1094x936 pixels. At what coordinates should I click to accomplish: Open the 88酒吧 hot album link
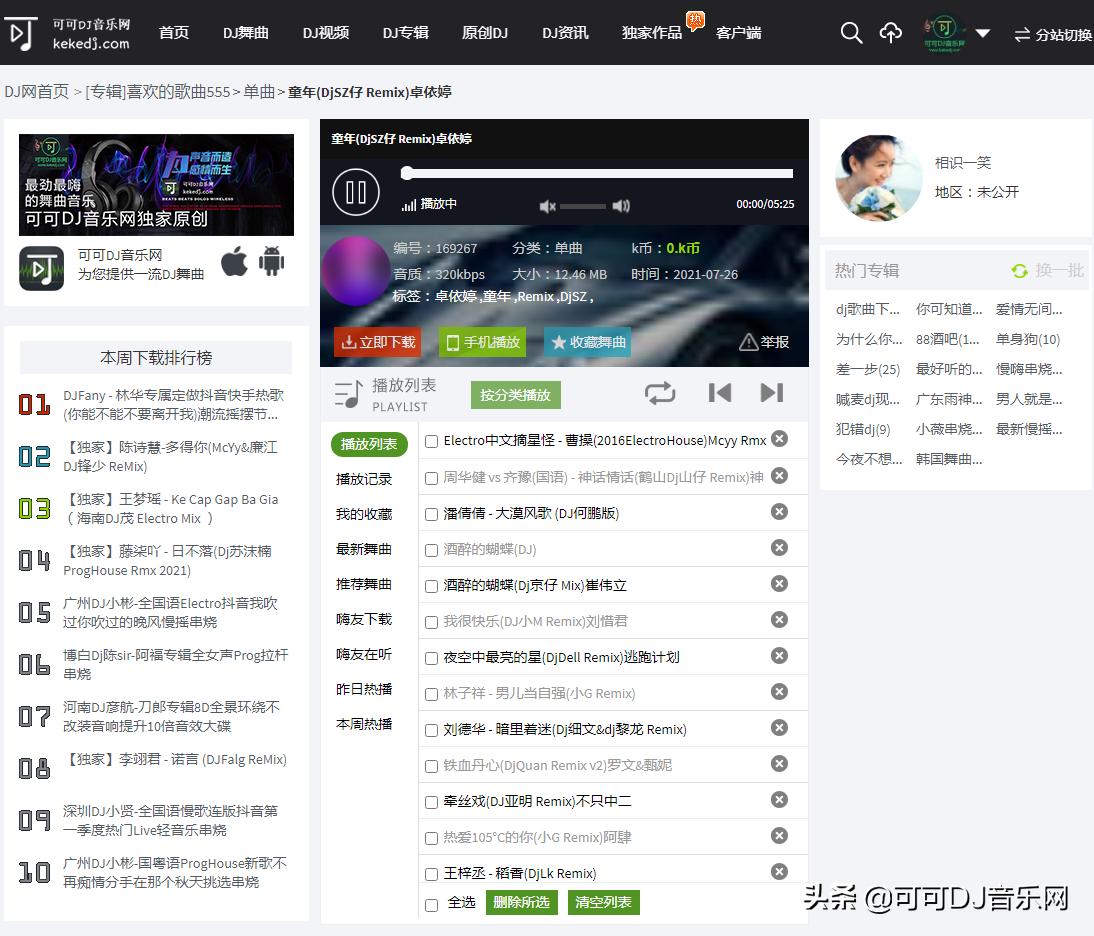(947, 340)
